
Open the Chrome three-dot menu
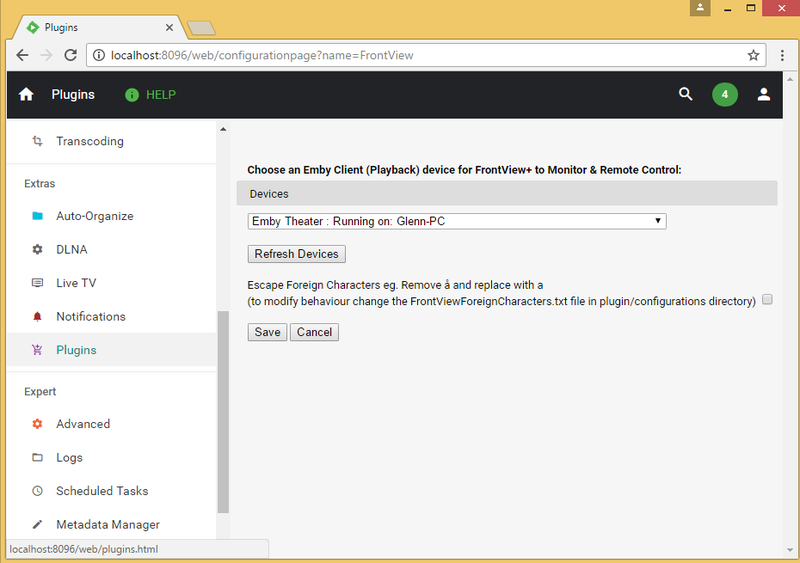coord(782,55)
